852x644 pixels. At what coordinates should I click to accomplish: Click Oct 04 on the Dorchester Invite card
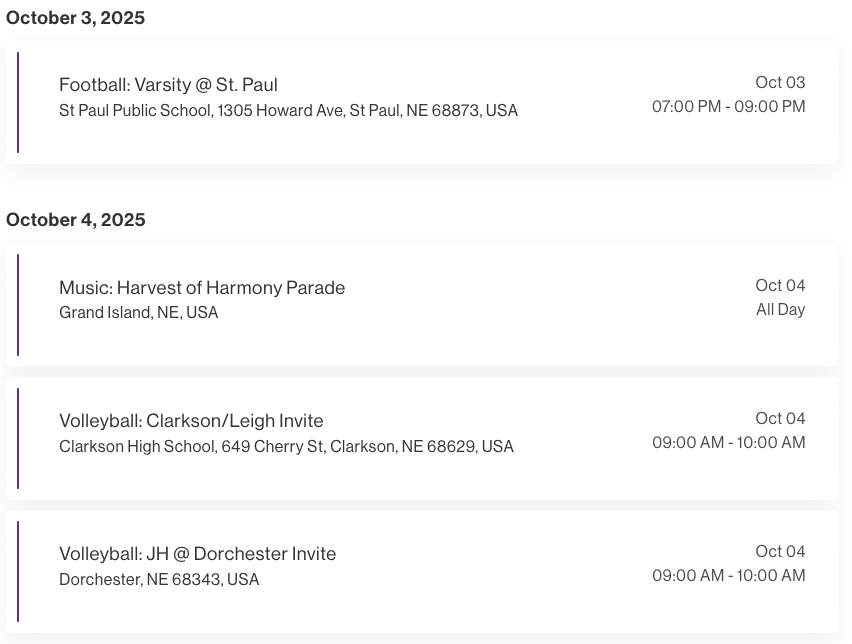tap(780, 552)
